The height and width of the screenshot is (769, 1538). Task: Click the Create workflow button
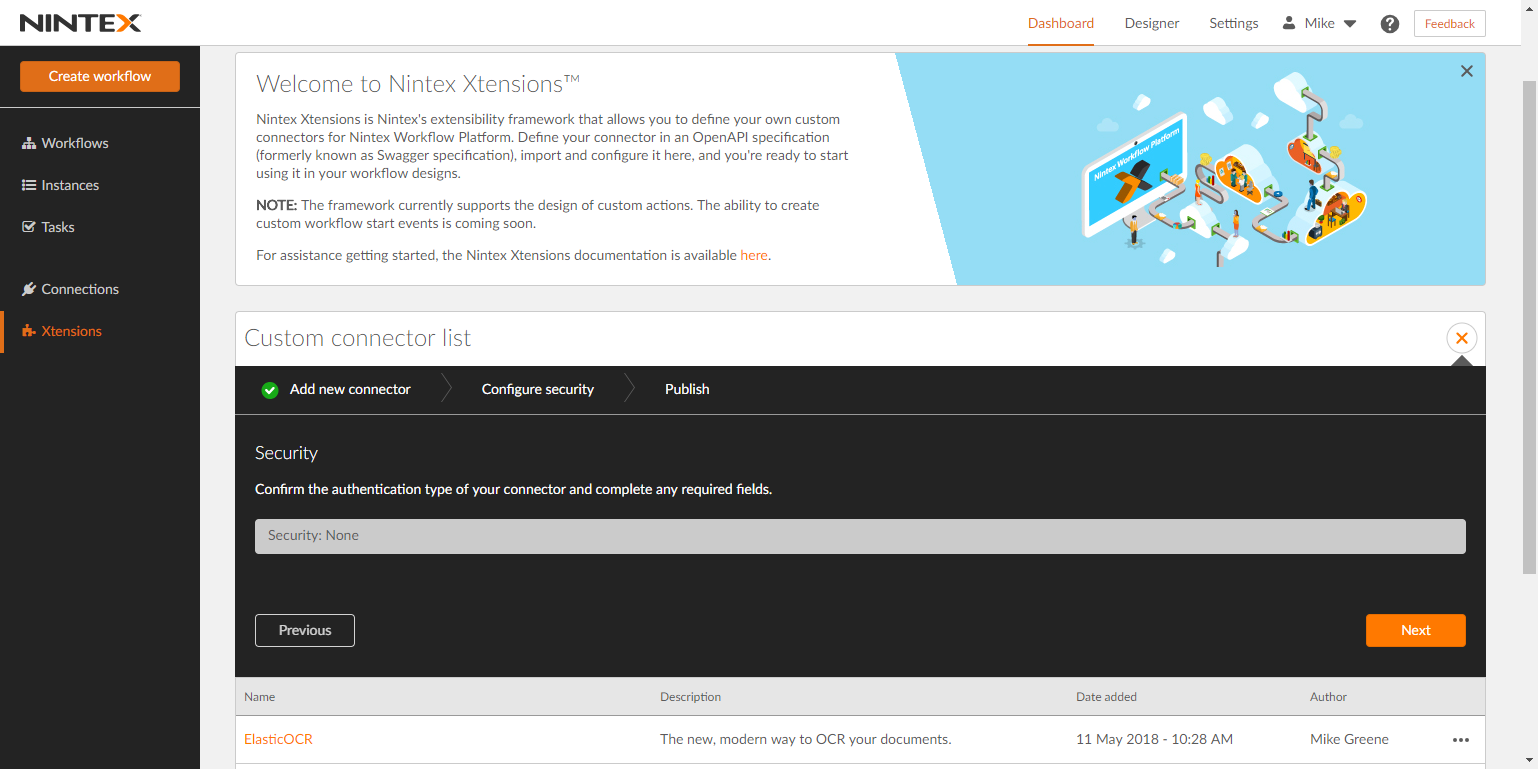click(100, 76)
